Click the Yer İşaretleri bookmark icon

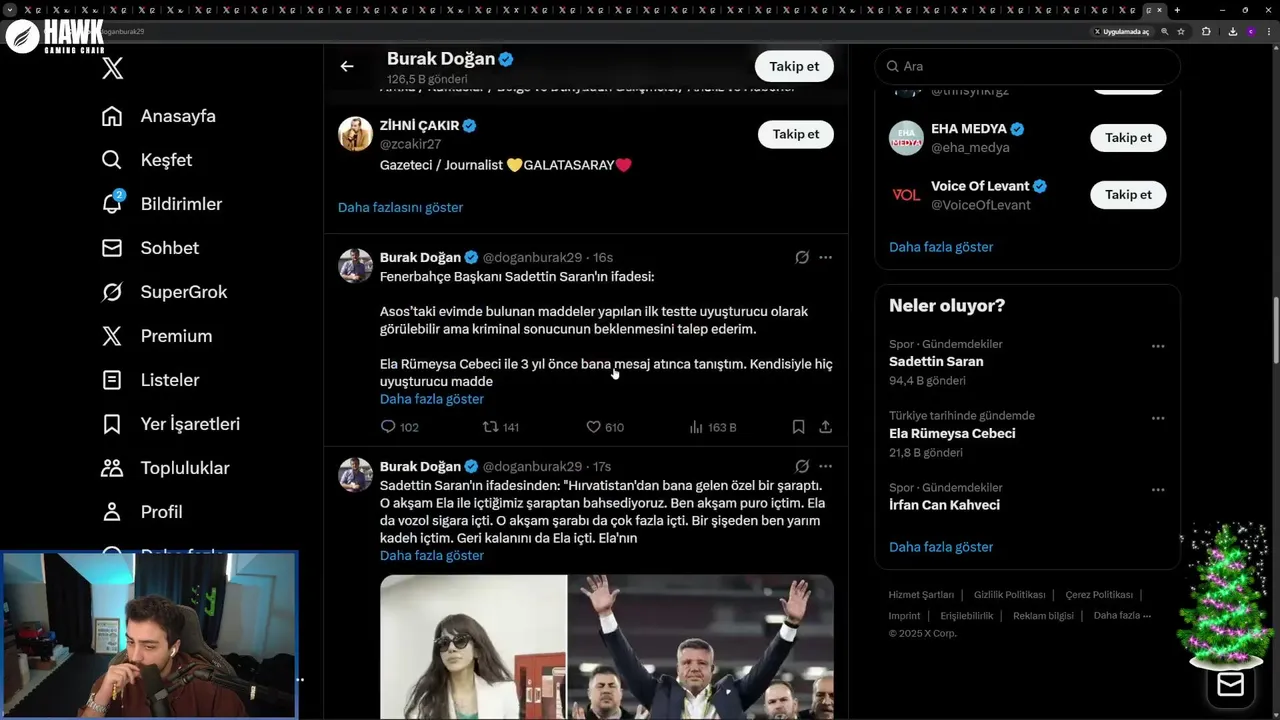pyautogui.click(x=112, y=424)
